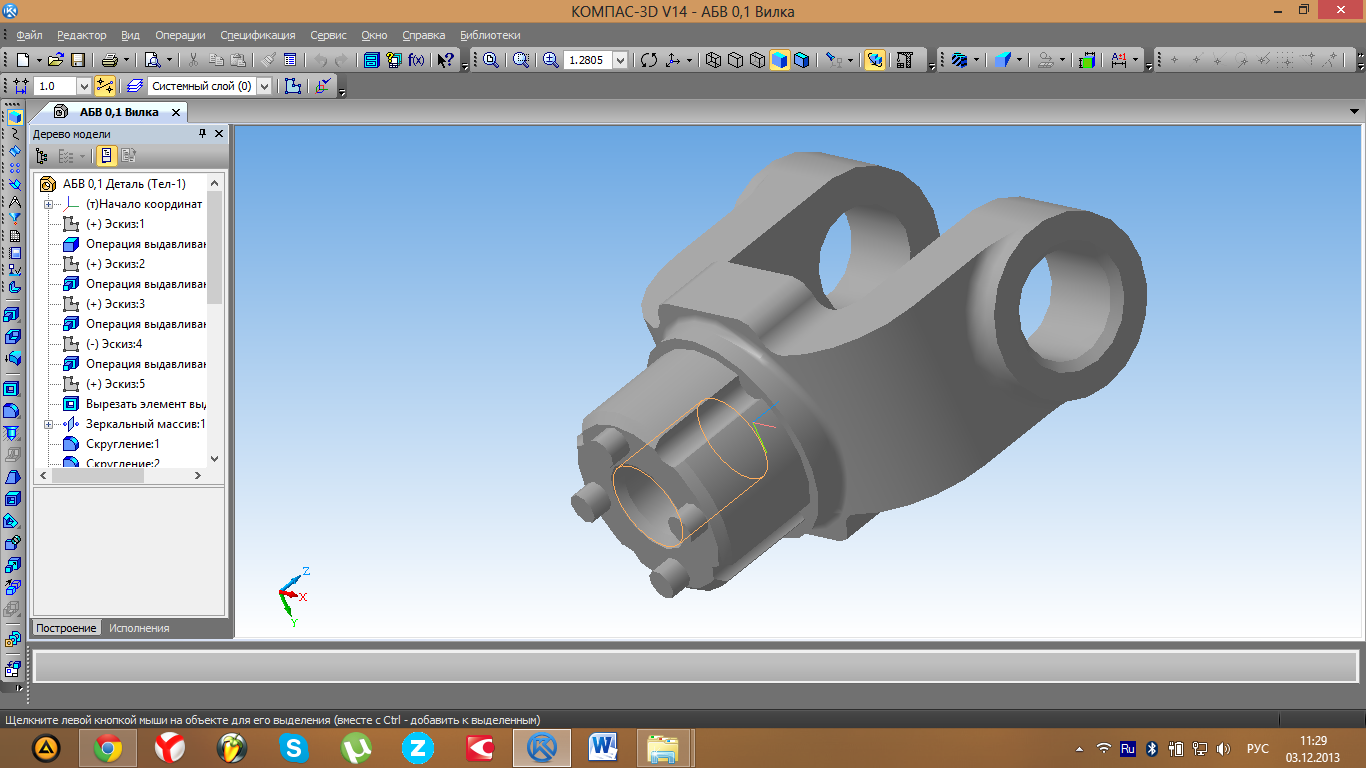Open Skype from the taskbar
This screenshot has width=1366, height=768.
293,748
